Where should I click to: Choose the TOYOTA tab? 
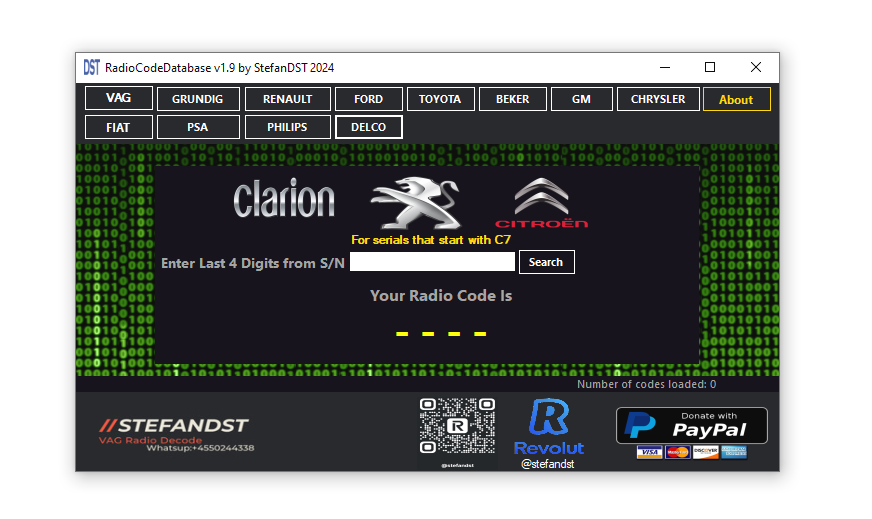tap(440, 99)
